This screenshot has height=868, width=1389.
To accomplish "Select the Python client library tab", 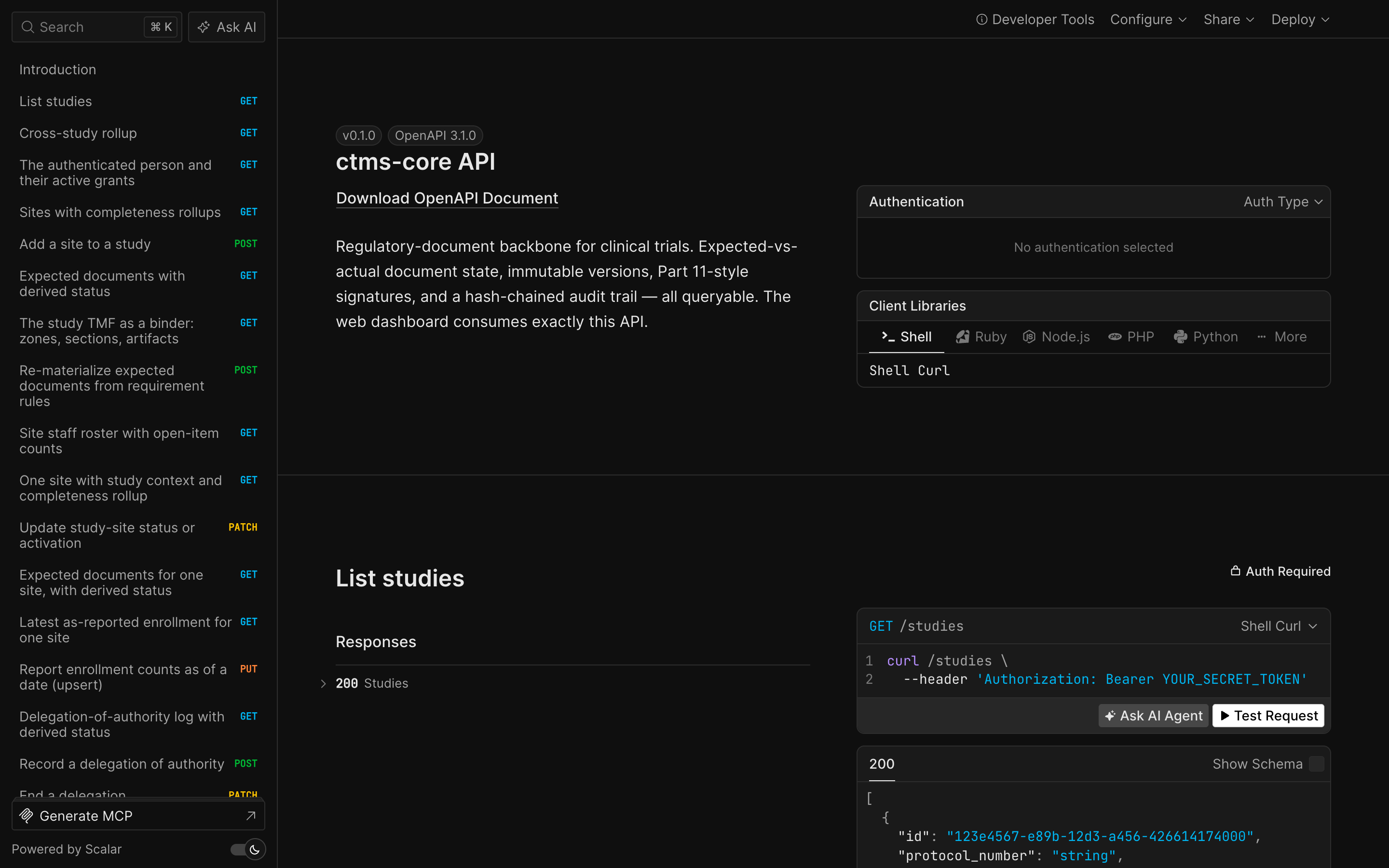I will click(x=1206, y=337).
